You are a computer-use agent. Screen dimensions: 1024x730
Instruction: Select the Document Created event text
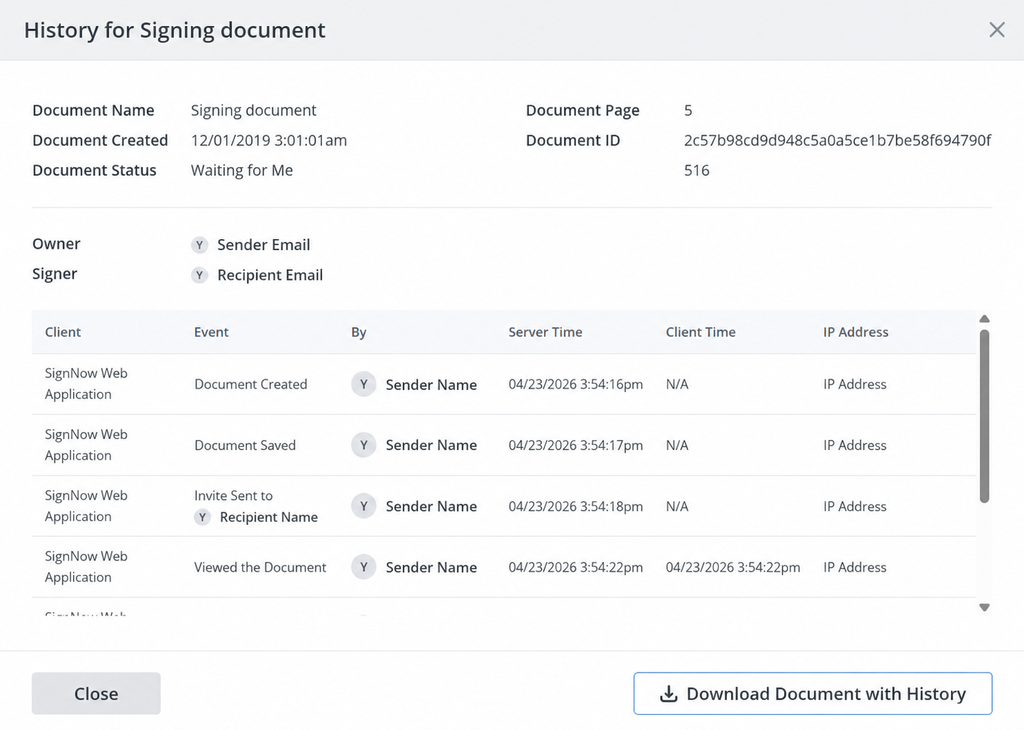point(251,385)
